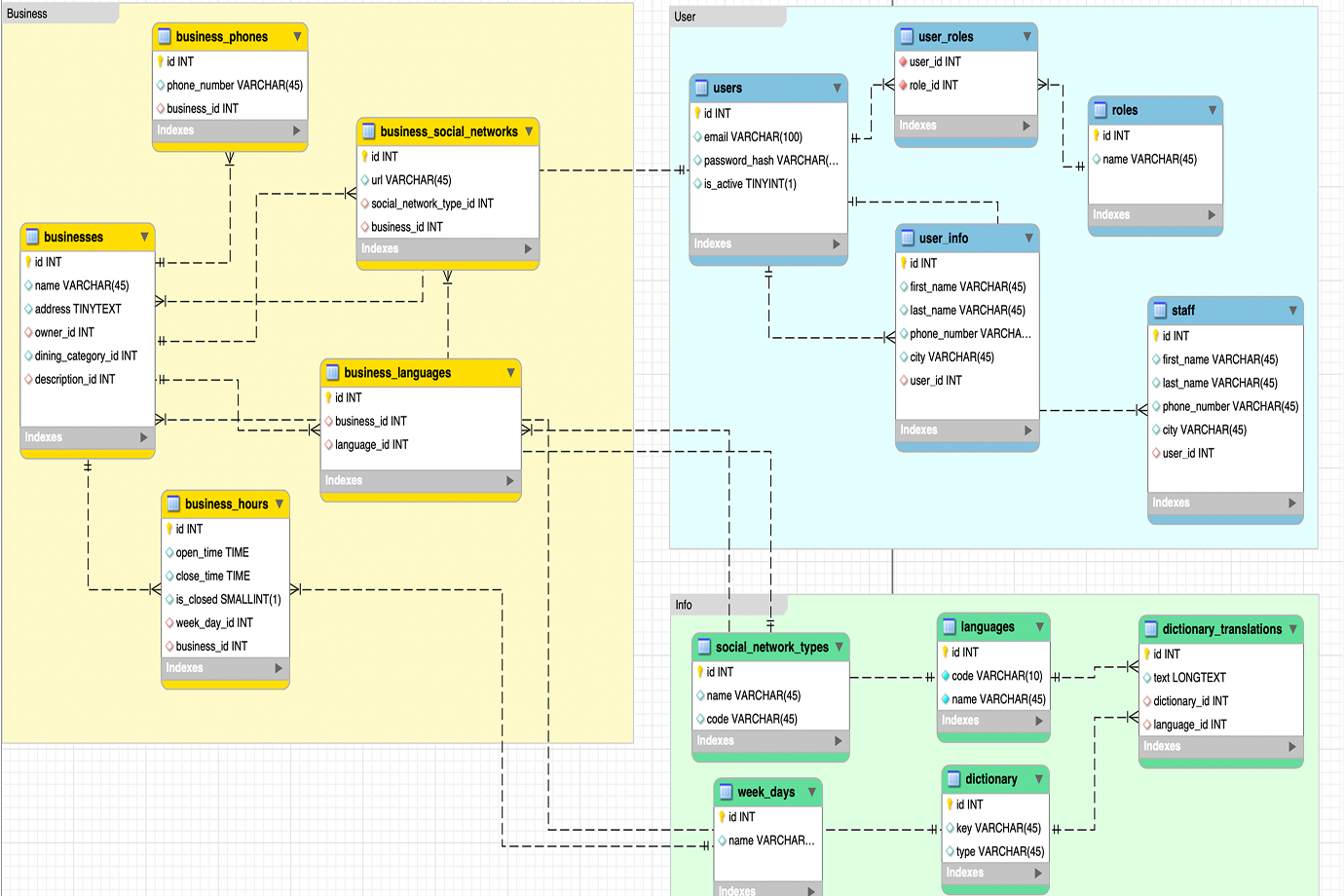Click the business_social_networks table icon

click(x=369, y=131)
